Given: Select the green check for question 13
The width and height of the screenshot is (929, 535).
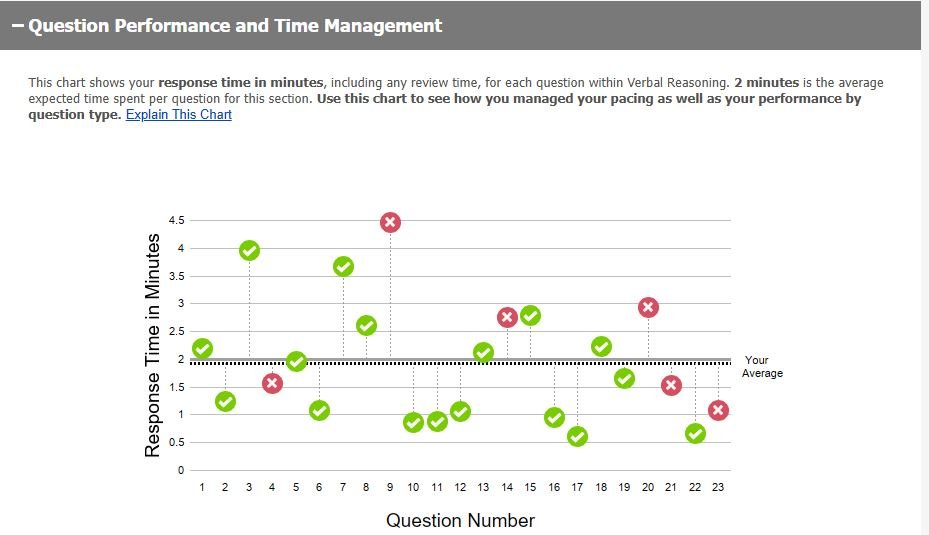Looking at the screenshot, I should pos(483,352).
